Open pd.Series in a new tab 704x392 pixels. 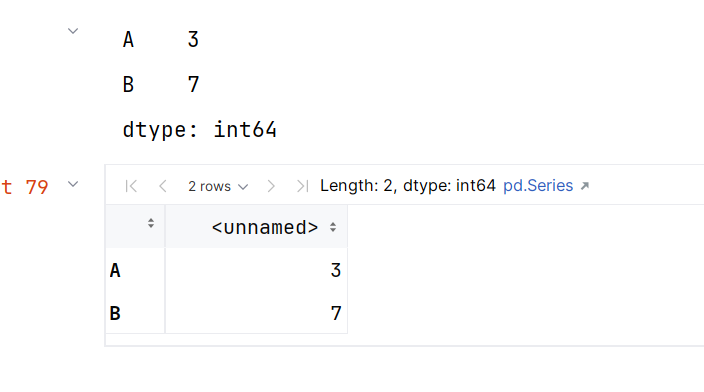coord(538,185)
